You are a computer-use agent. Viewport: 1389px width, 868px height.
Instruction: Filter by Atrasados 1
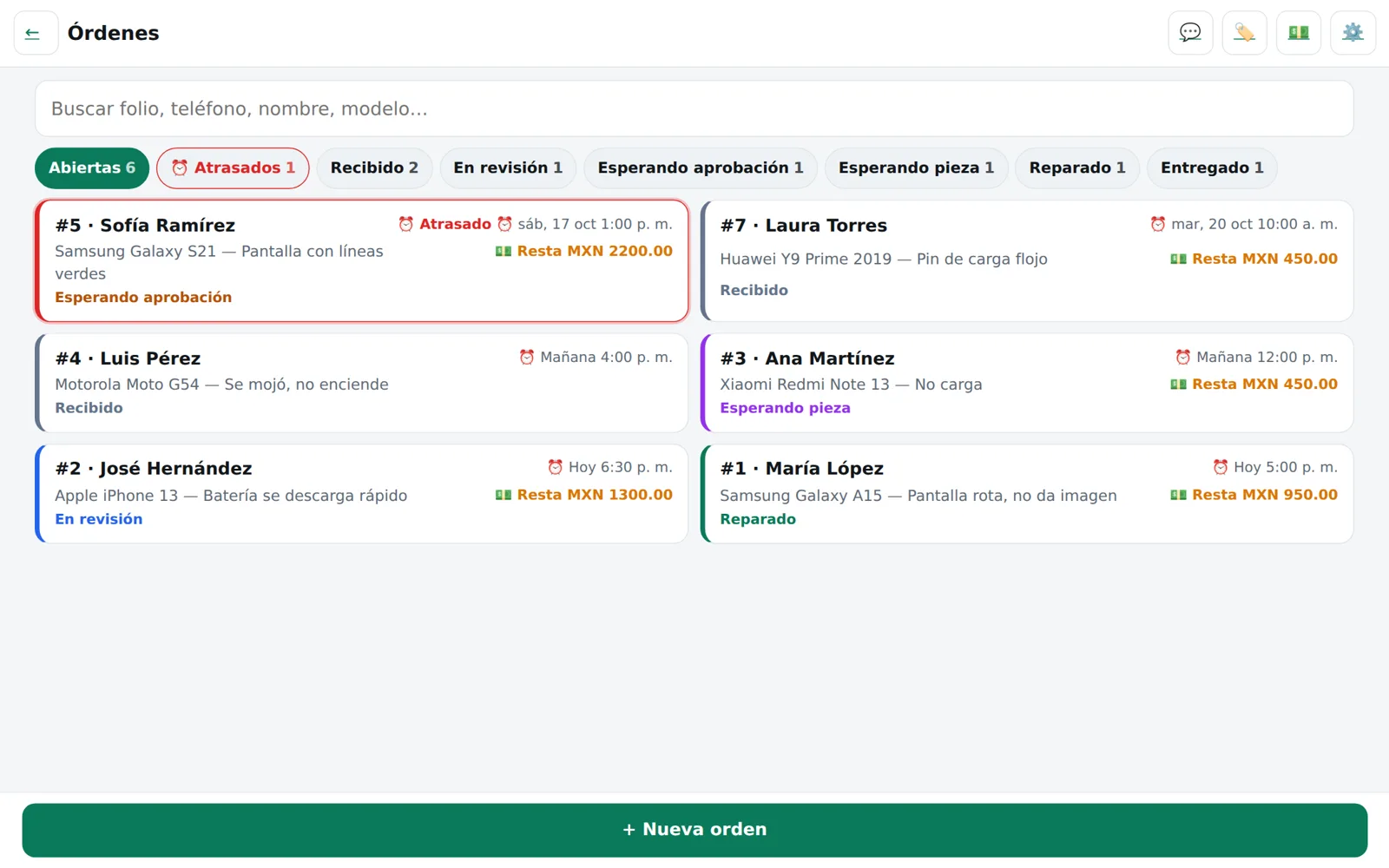(233, 168)
